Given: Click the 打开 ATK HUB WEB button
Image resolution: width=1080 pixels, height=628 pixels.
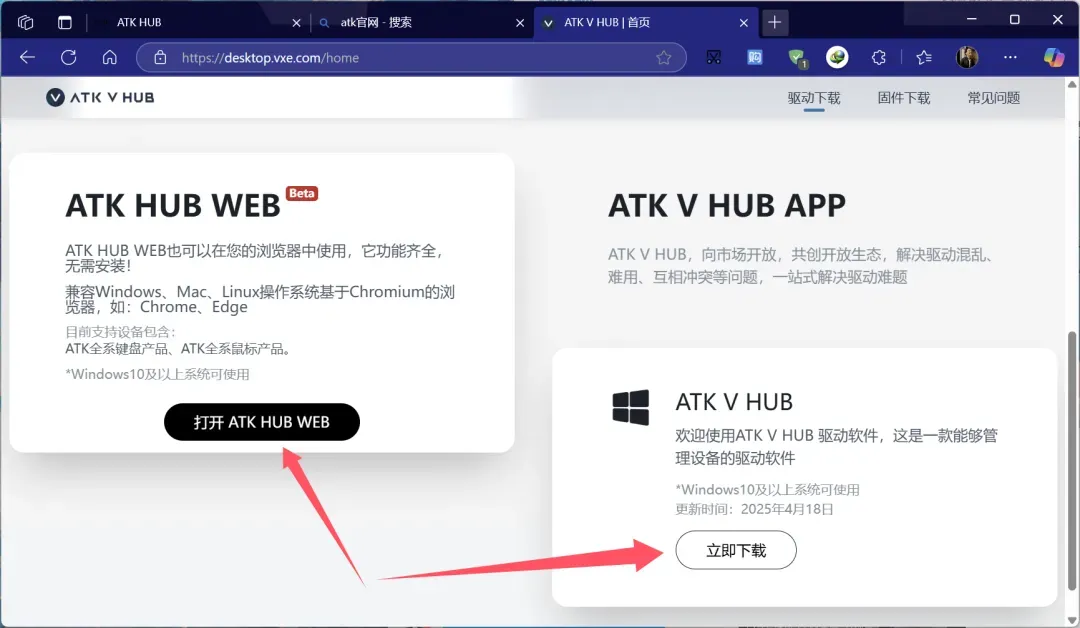Looking at the screenshot, I should click(262, 421).
